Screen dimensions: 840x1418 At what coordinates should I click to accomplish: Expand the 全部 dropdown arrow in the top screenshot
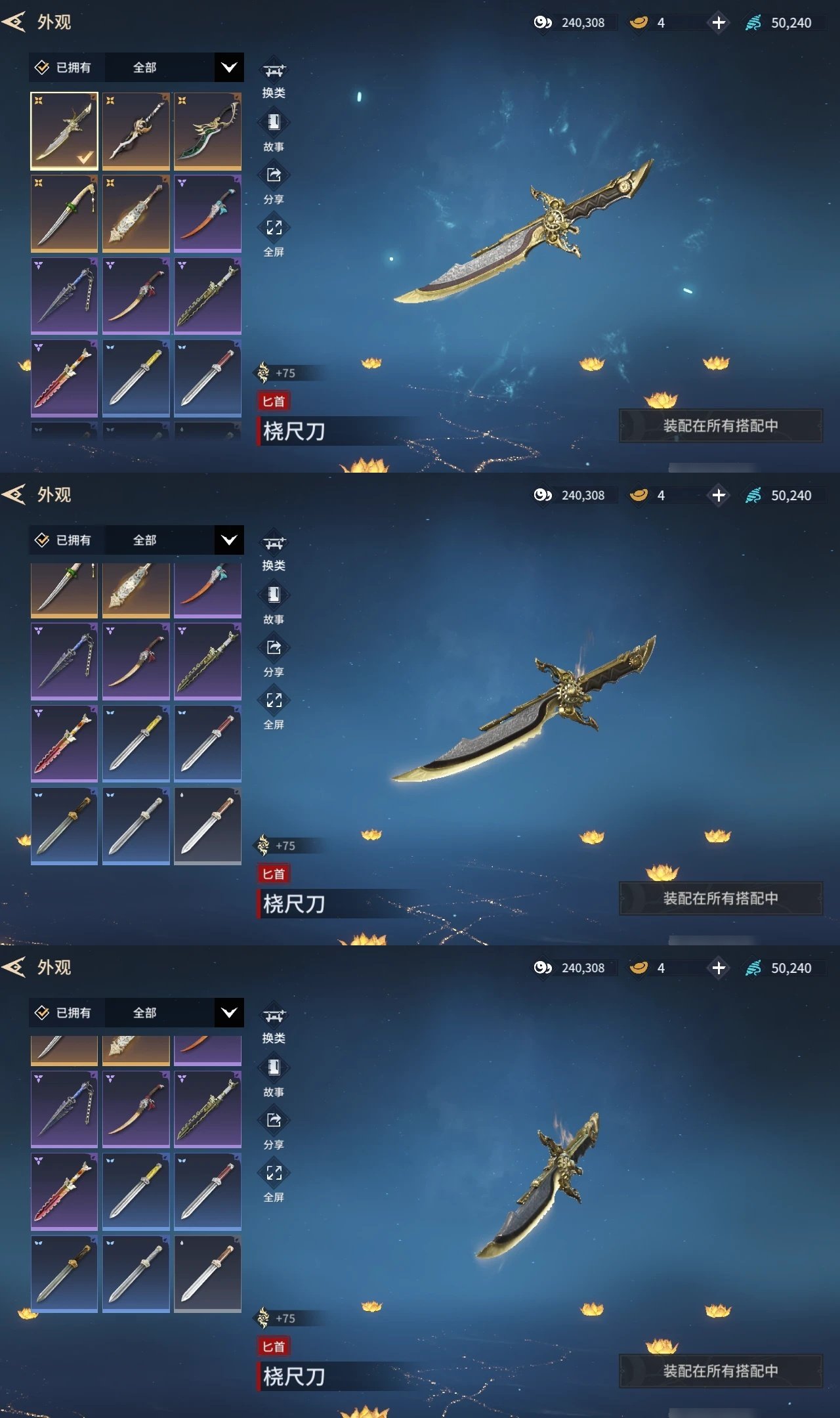point(229,68)
